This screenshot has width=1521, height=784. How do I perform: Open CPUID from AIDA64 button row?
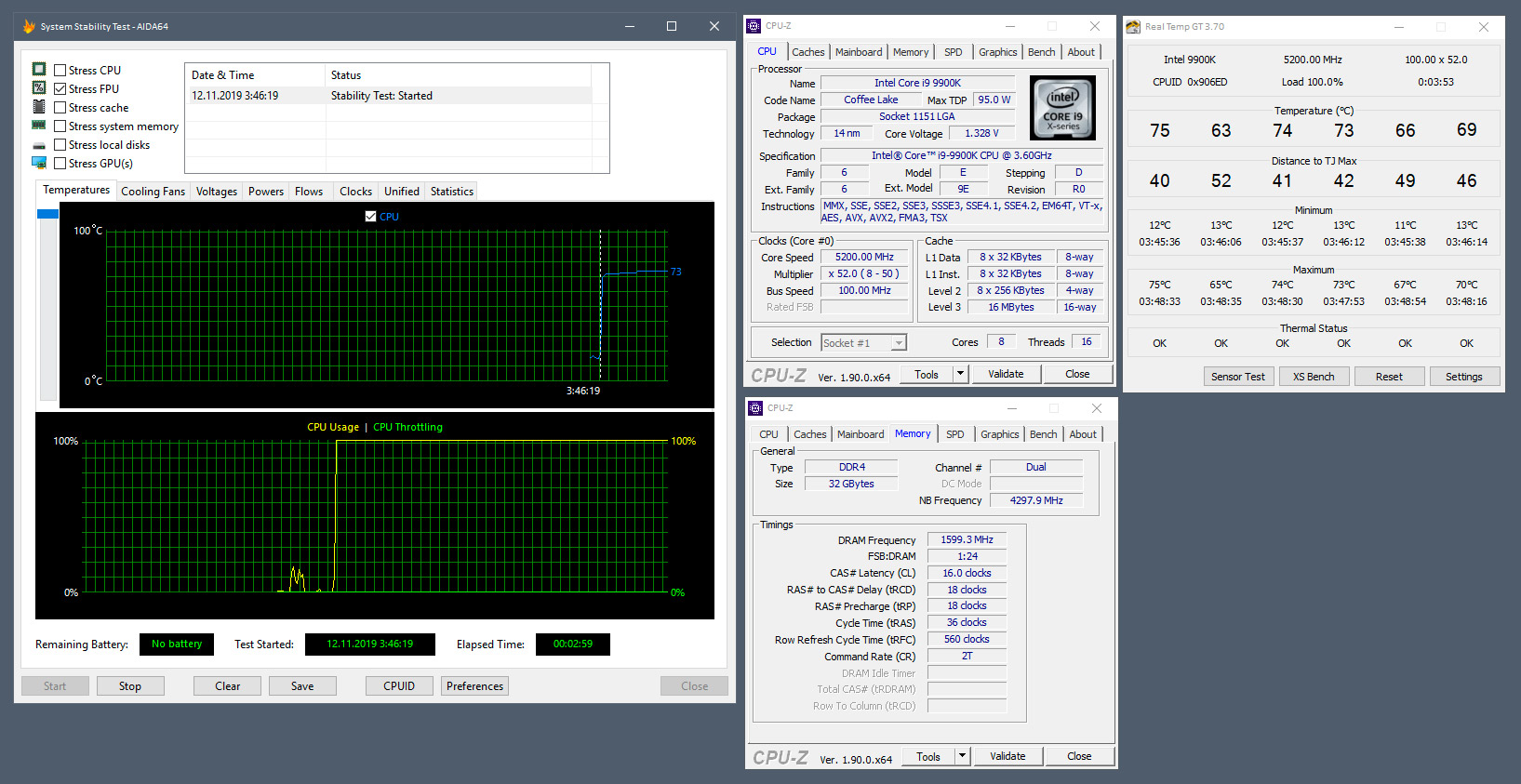pyautogui.click(x=399, y=686)
